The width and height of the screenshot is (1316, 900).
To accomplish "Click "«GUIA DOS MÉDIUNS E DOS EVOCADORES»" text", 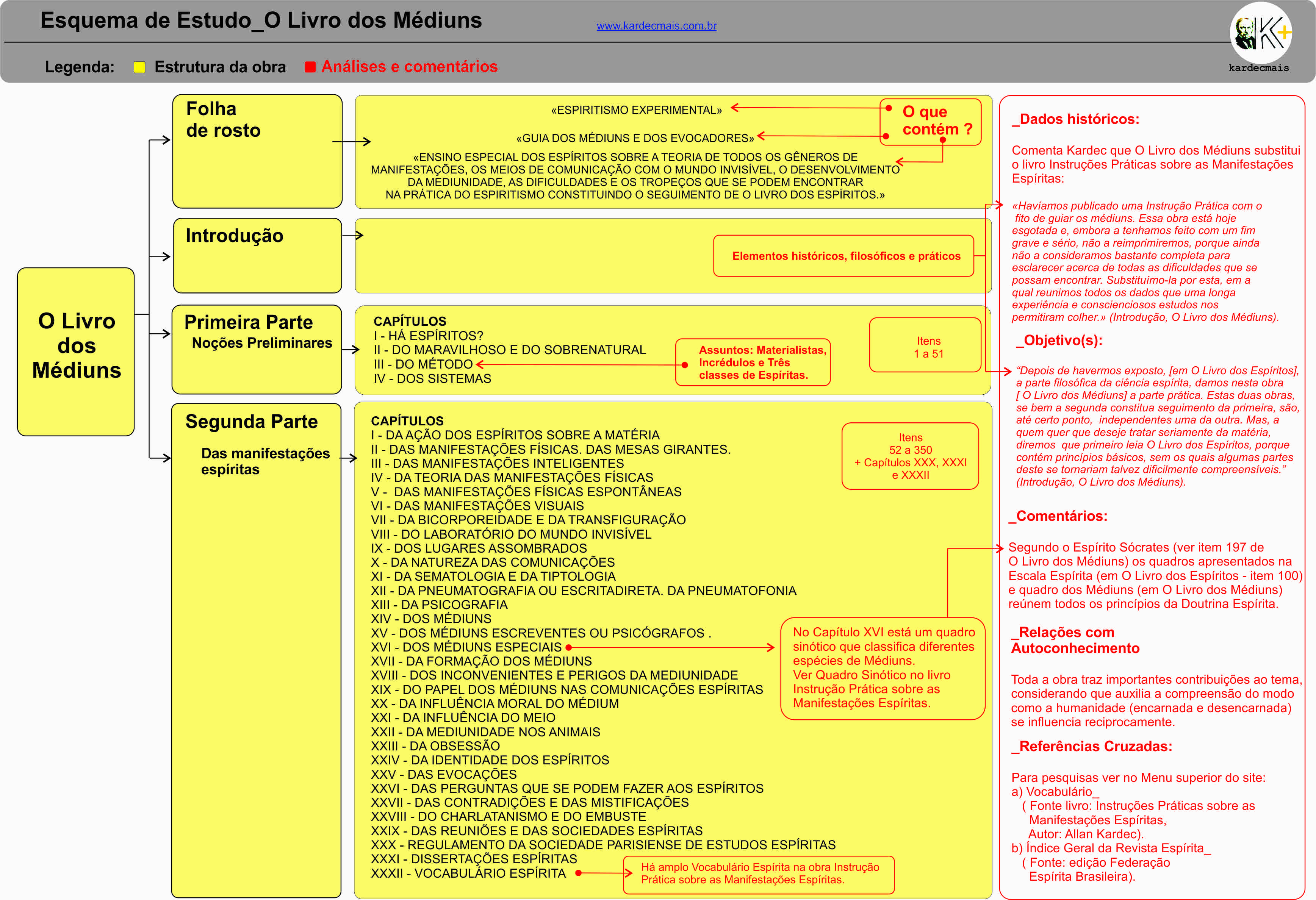I will 635,138.
